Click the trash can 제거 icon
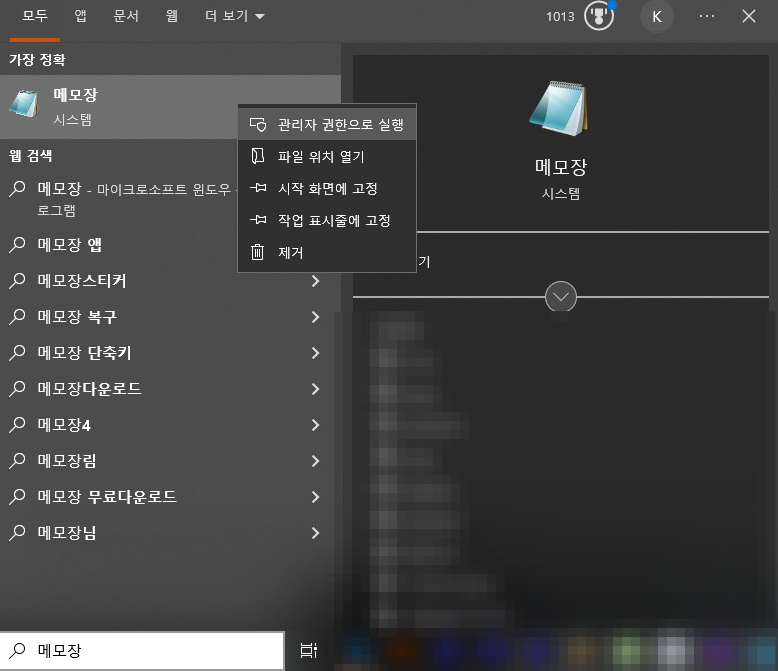 coord(258,252)
